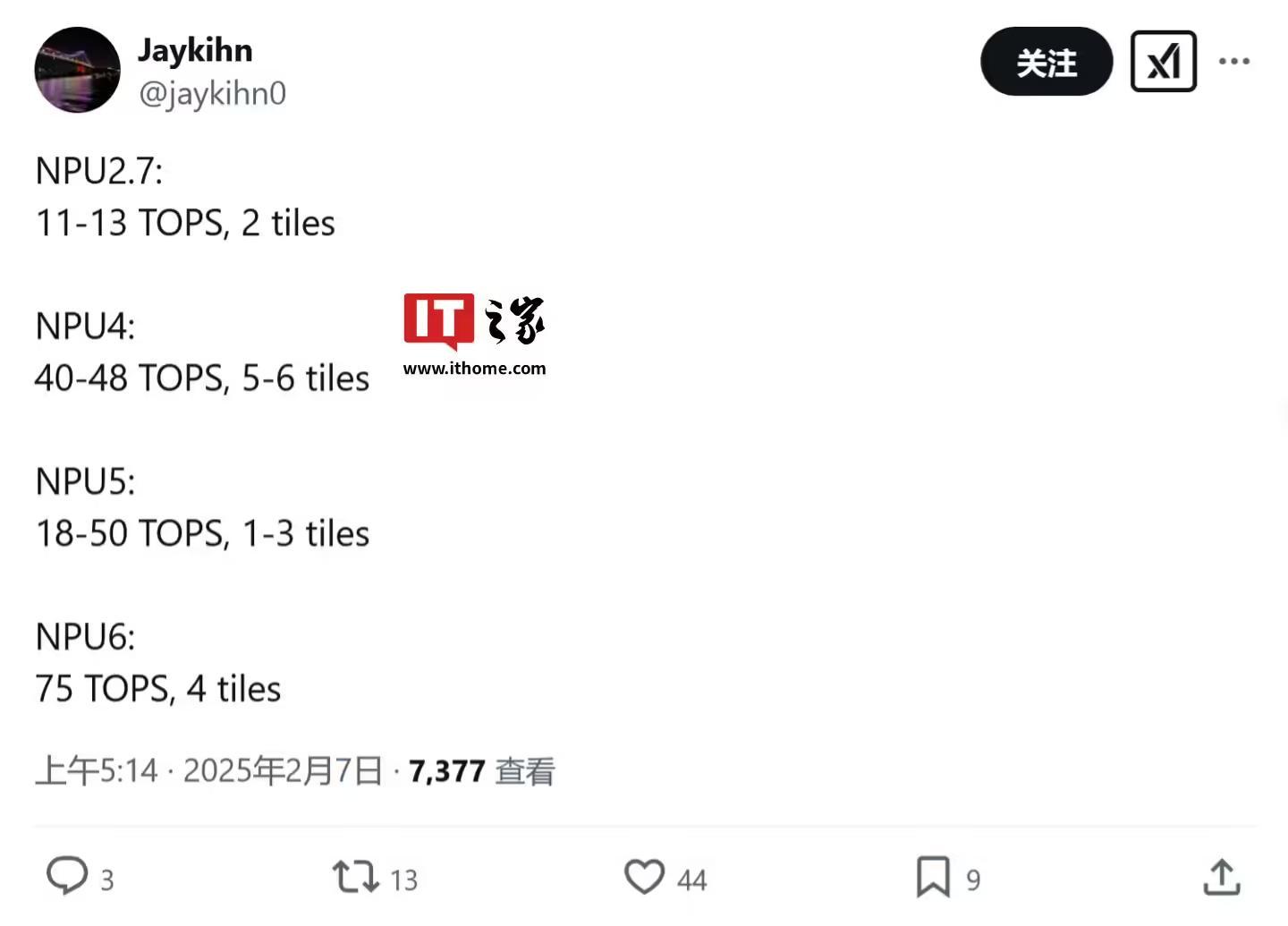Share the tweet via upload arrow icon
This screenshot has height=926, width=1288.
[1221, 877]
